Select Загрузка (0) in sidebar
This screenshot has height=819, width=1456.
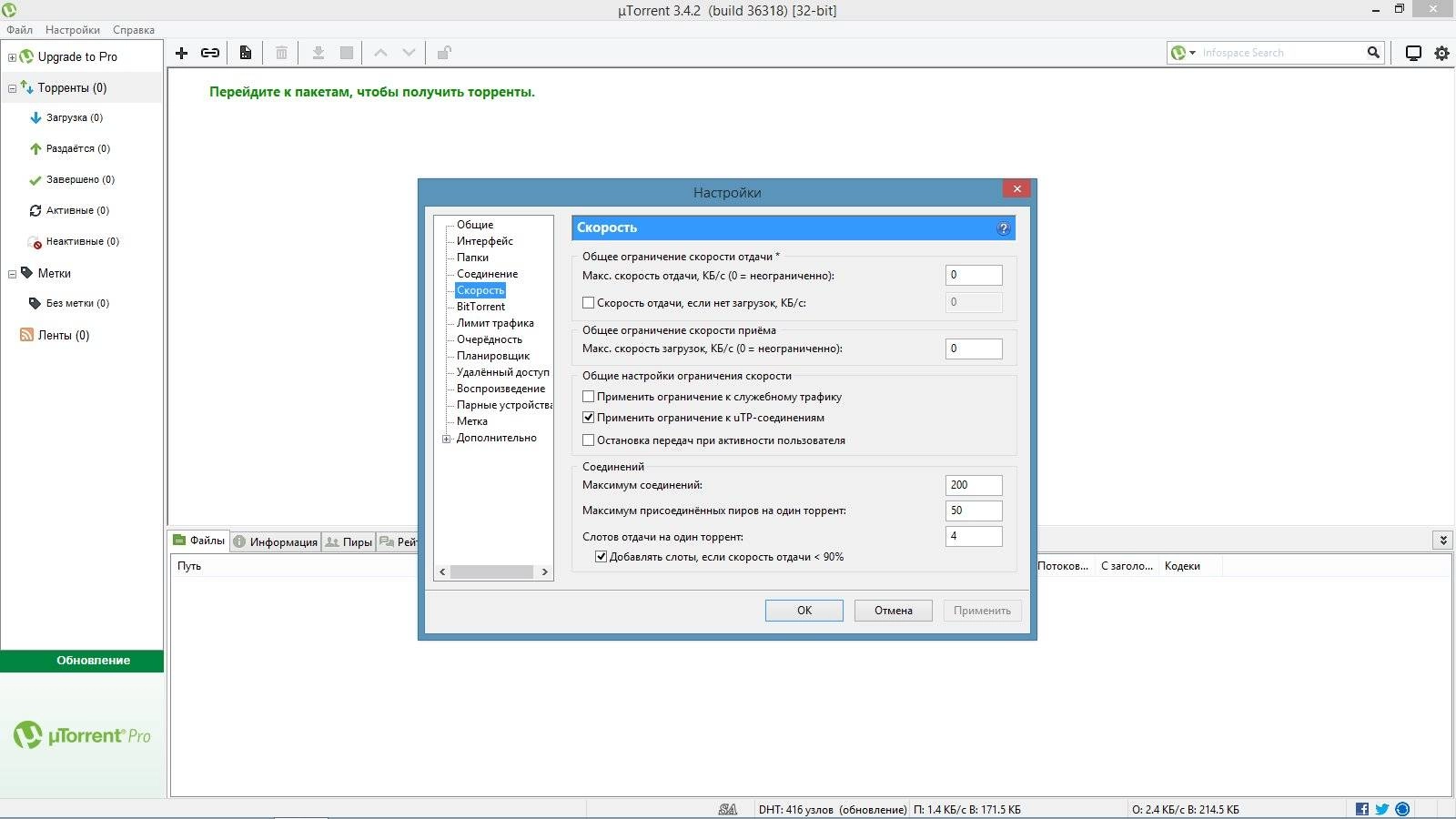(x=75, y=117)
